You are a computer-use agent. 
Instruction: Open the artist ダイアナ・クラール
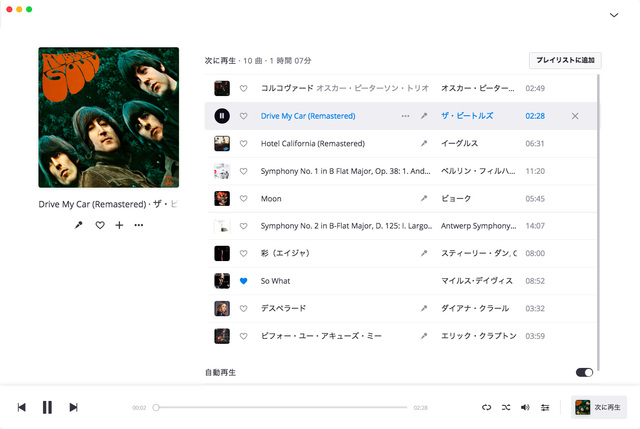click(475, 308)
